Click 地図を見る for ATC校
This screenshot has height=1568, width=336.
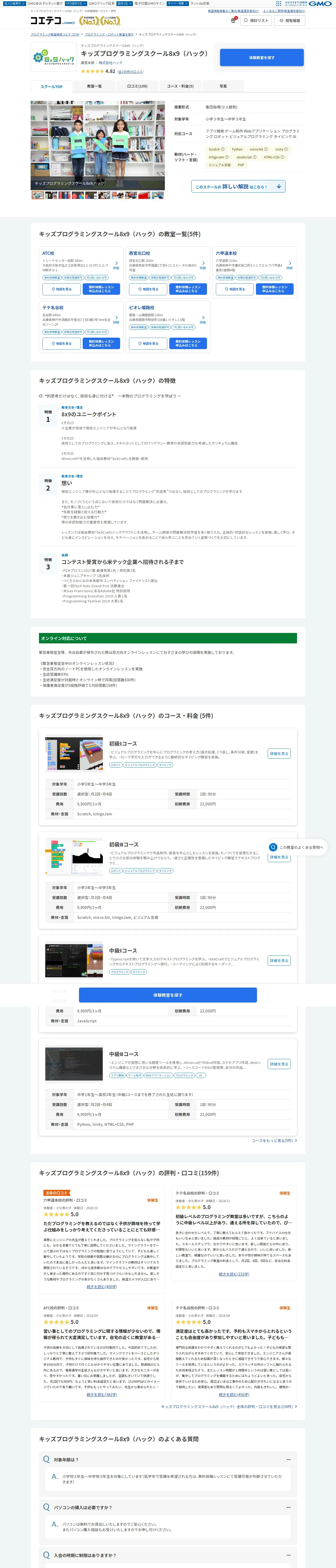point(61,289)
